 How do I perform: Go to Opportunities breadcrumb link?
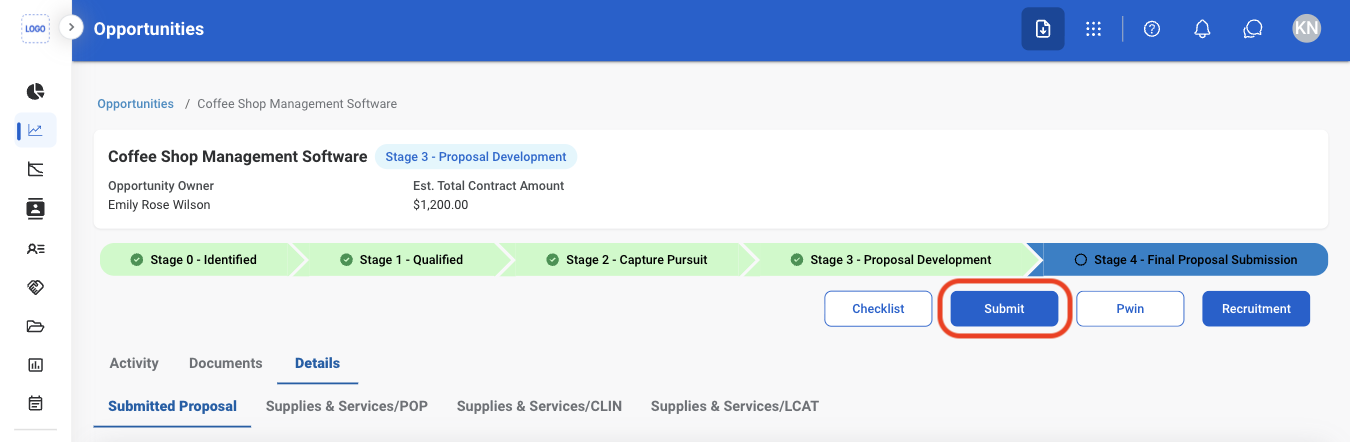(x=135, y=104)
